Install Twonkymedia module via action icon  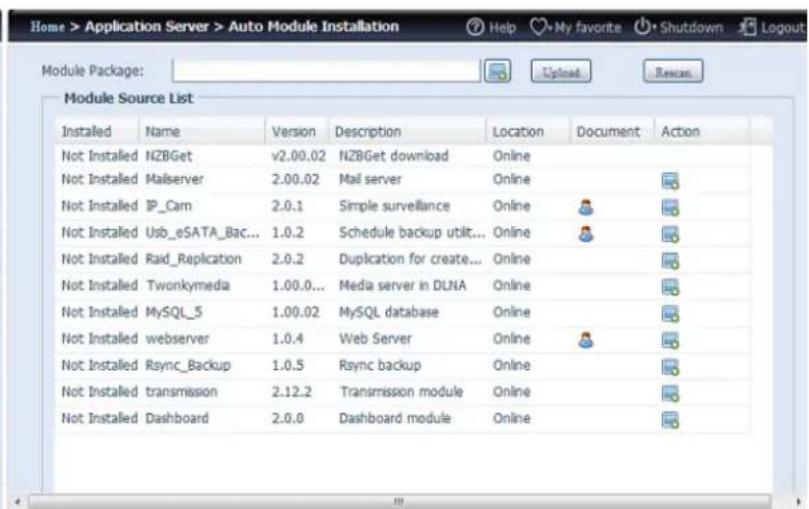coord(670,287)
